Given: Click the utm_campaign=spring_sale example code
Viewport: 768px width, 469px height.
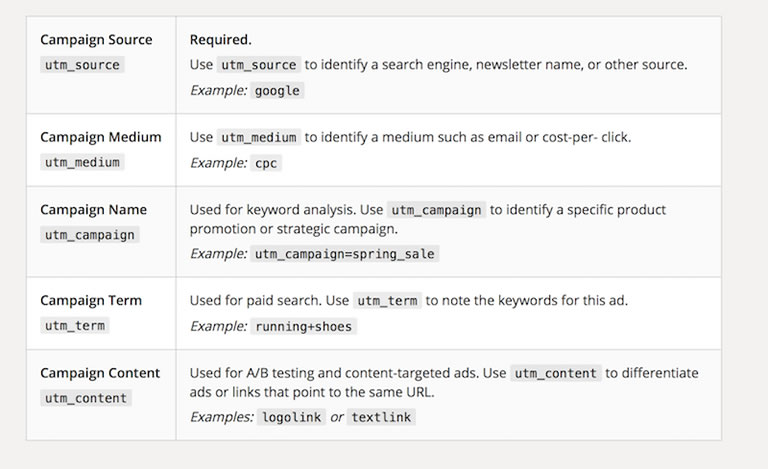Looking at the screenshot, I should pos(344,254).
